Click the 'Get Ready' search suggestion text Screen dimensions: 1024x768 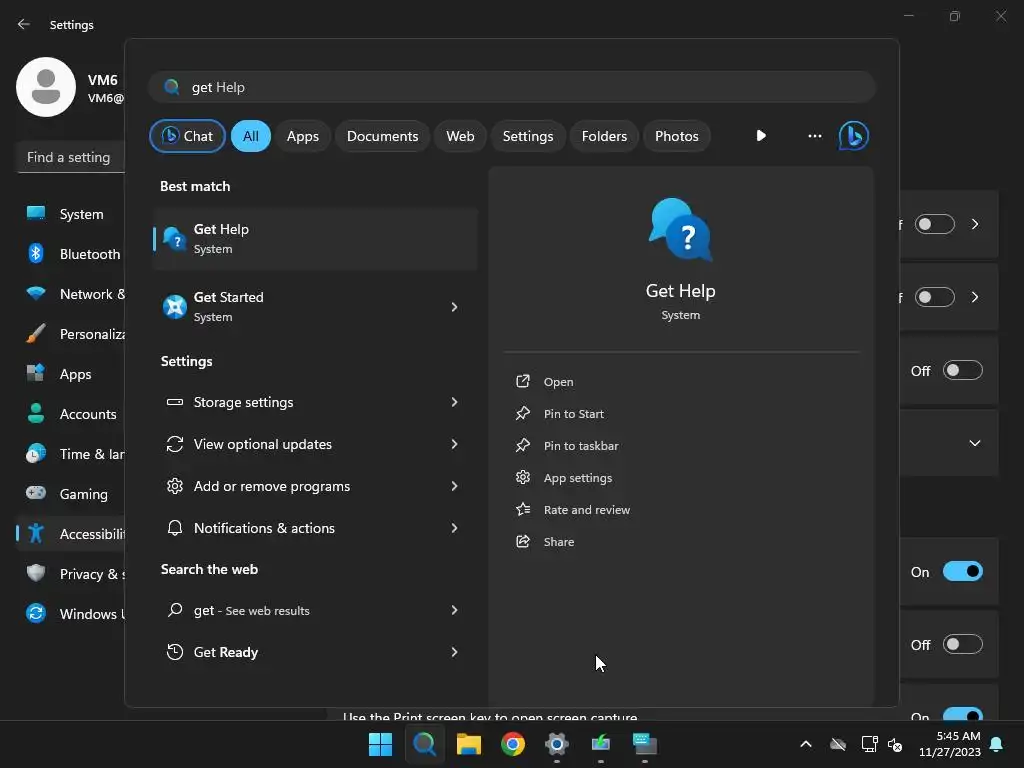click(226, 652)
